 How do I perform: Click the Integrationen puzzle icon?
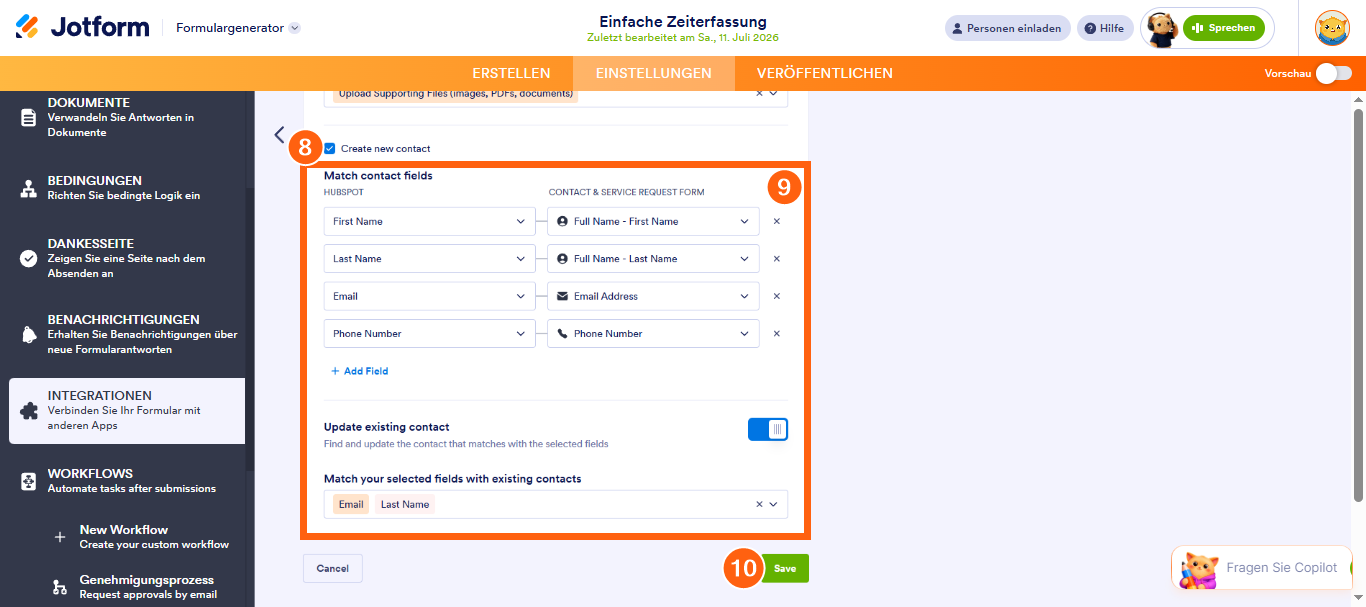point(28,410)
